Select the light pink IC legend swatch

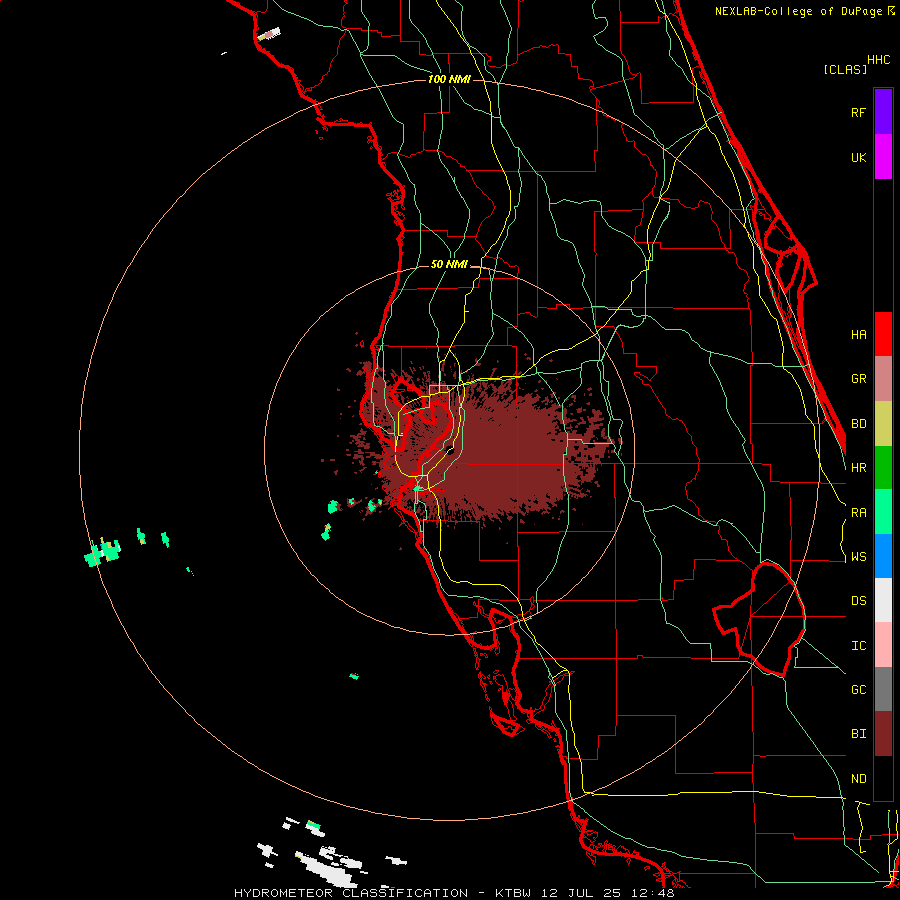tap(883, 645)
